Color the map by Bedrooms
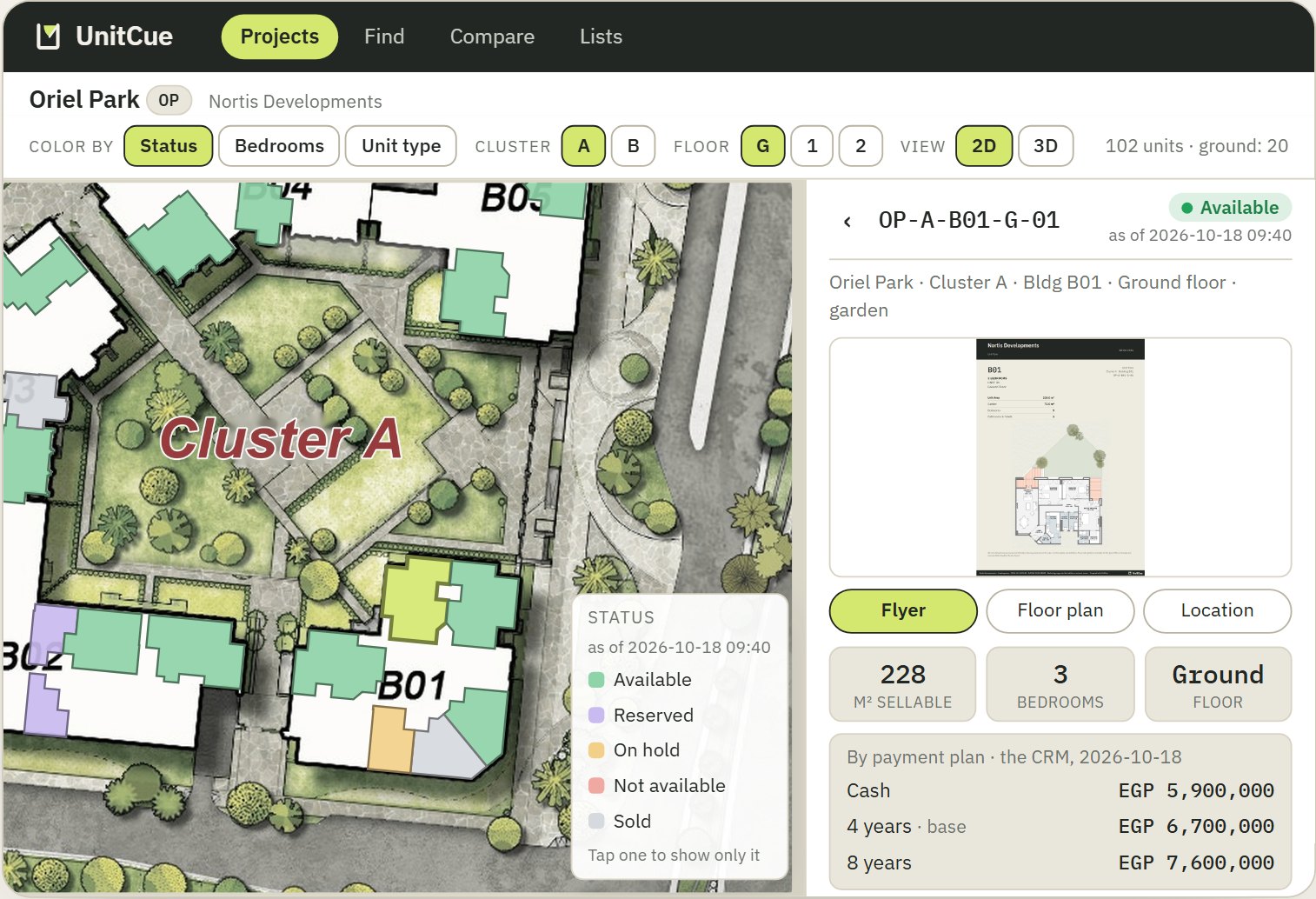Image resolution: width=1316 pixels, height=899 pixels. 279,146
